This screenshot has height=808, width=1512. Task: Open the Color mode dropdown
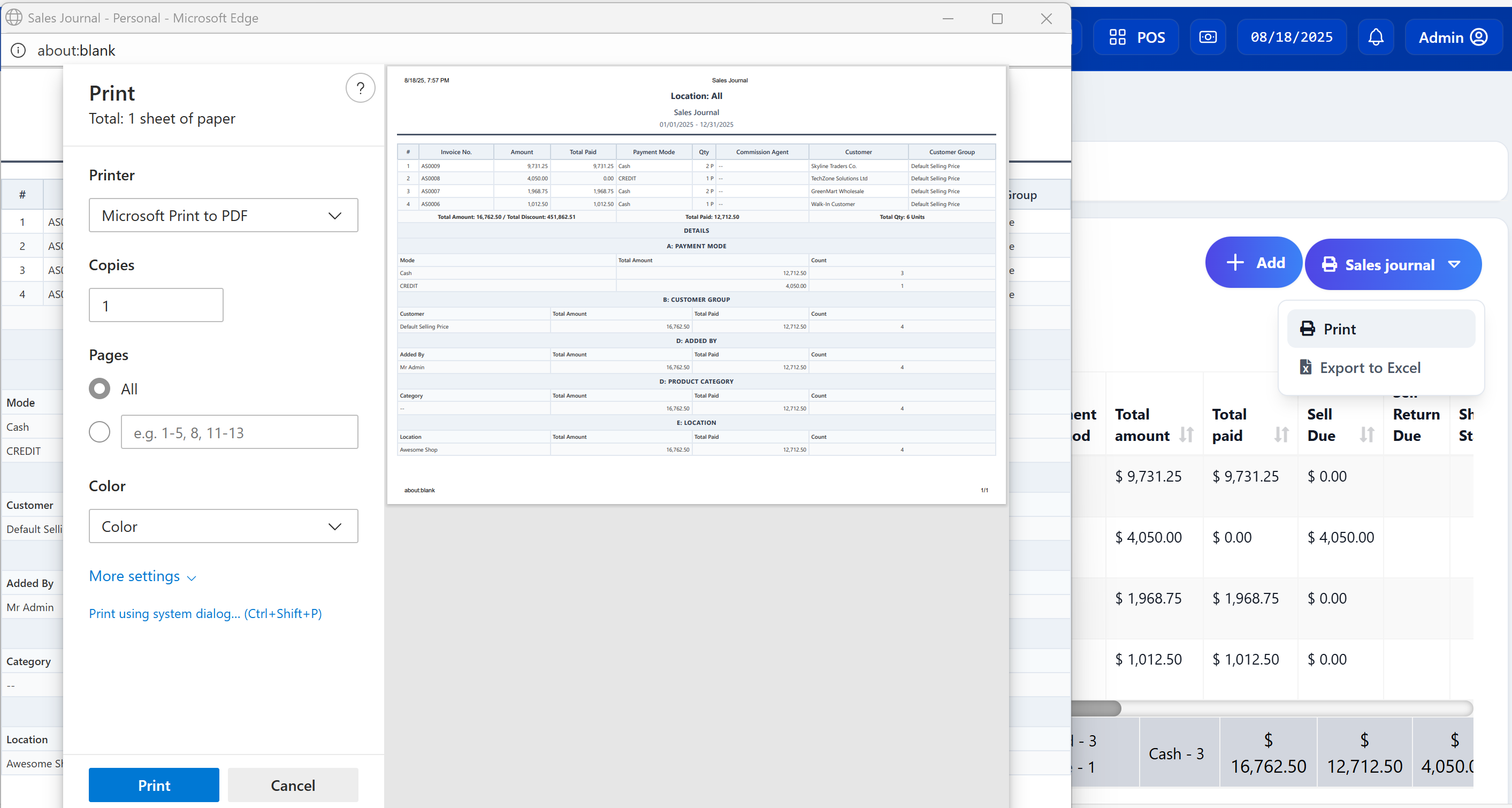(x=223, y=527)
